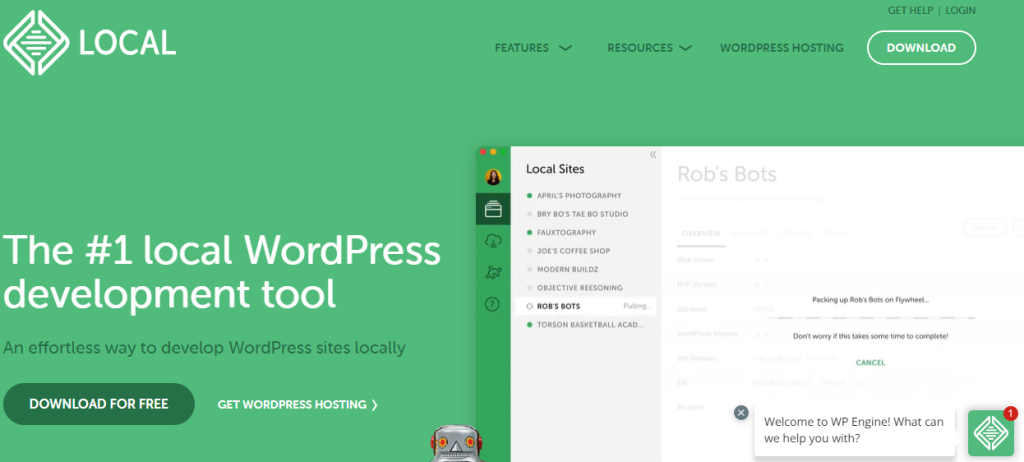
Task: Click the macOS yellow minimize dot in the app window
Action: 493,152
